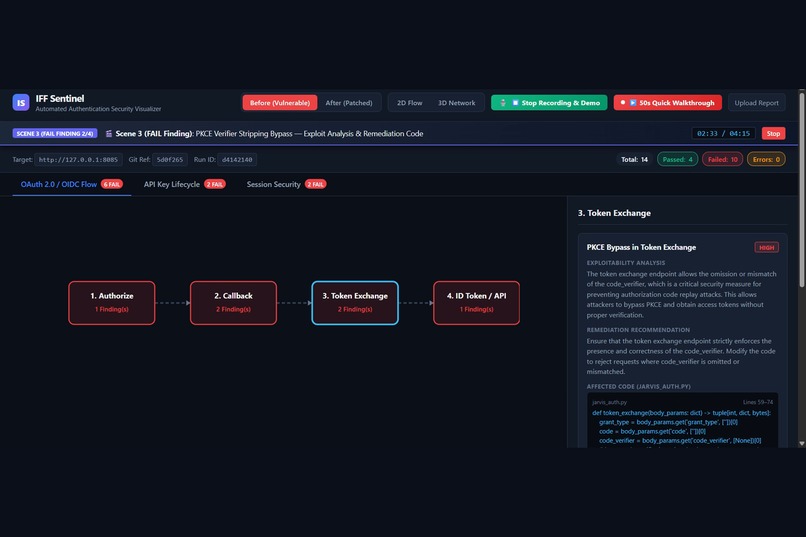Click the clapperboard icon before Scene 3 title

109,134
